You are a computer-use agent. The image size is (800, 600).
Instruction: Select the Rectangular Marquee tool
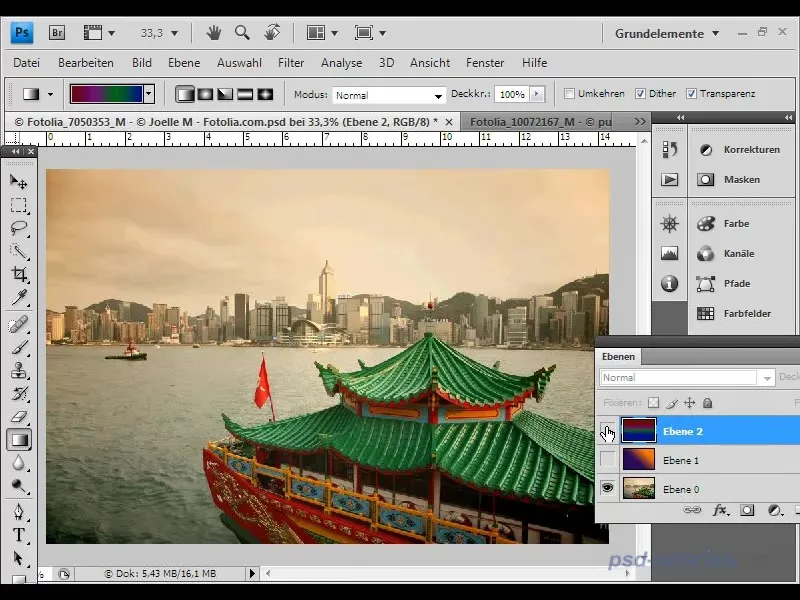pyautogui.click(x=18, y=205)
